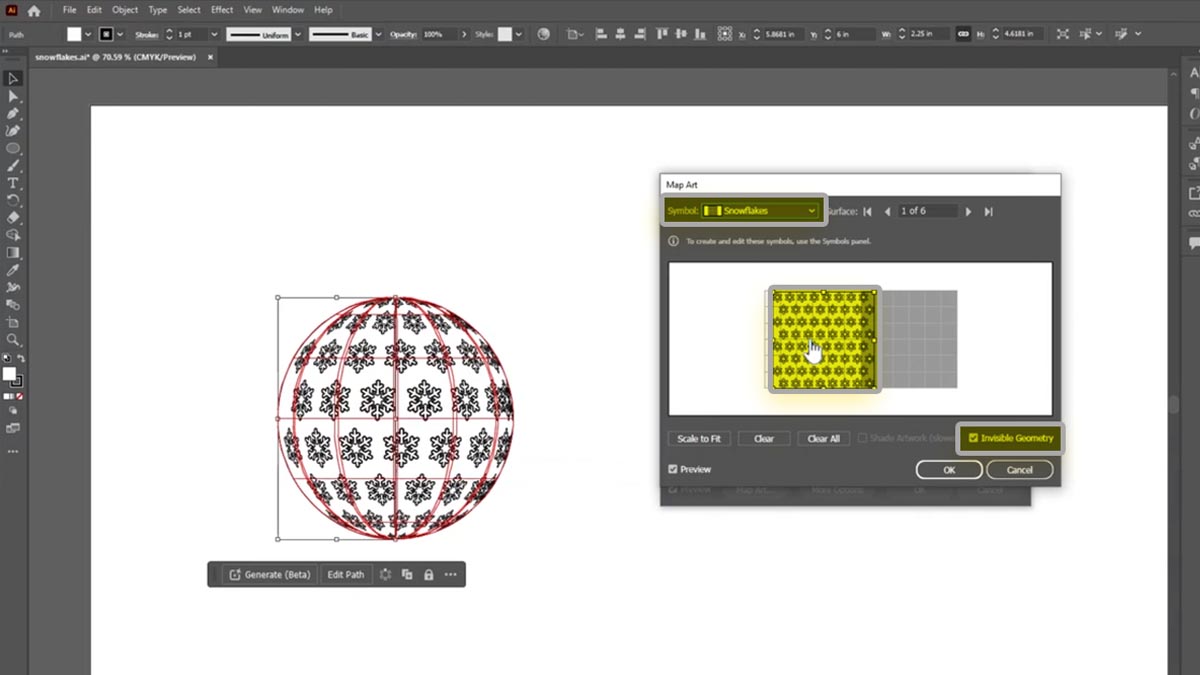Select the Selection tool

[x=13, y=78]
